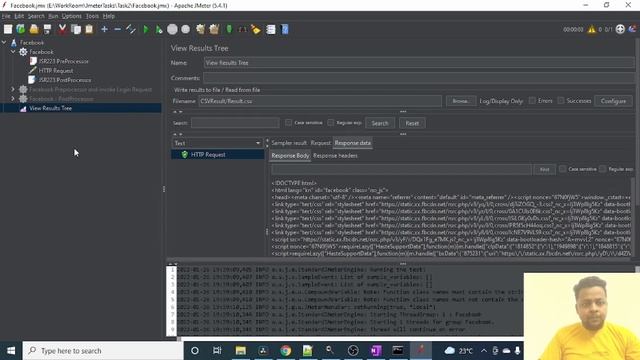Select HTTP Request under the Facebook thread group

point(56,71)
